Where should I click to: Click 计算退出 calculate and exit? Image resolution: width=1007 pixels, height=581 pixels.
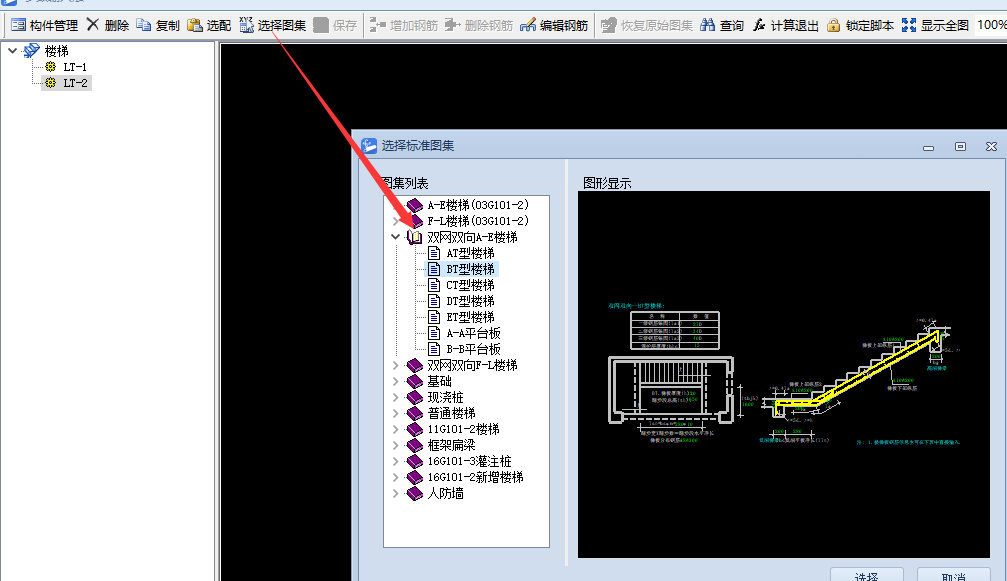[x=786, y=25]
